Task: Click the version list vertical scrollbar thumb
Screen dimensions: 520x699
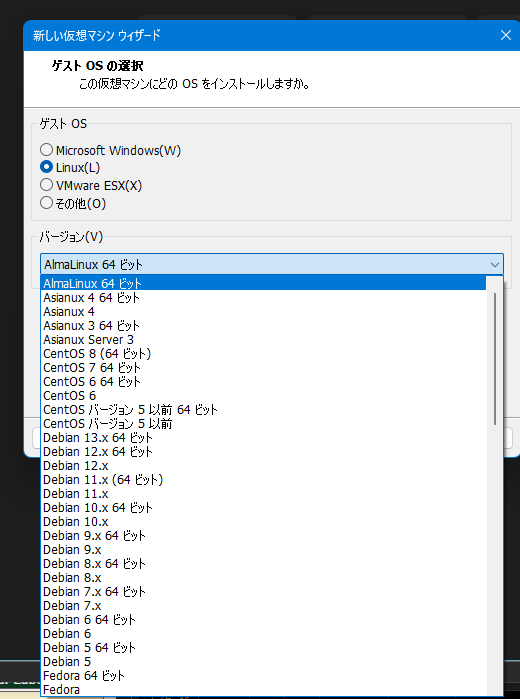Action: [495, 359]
